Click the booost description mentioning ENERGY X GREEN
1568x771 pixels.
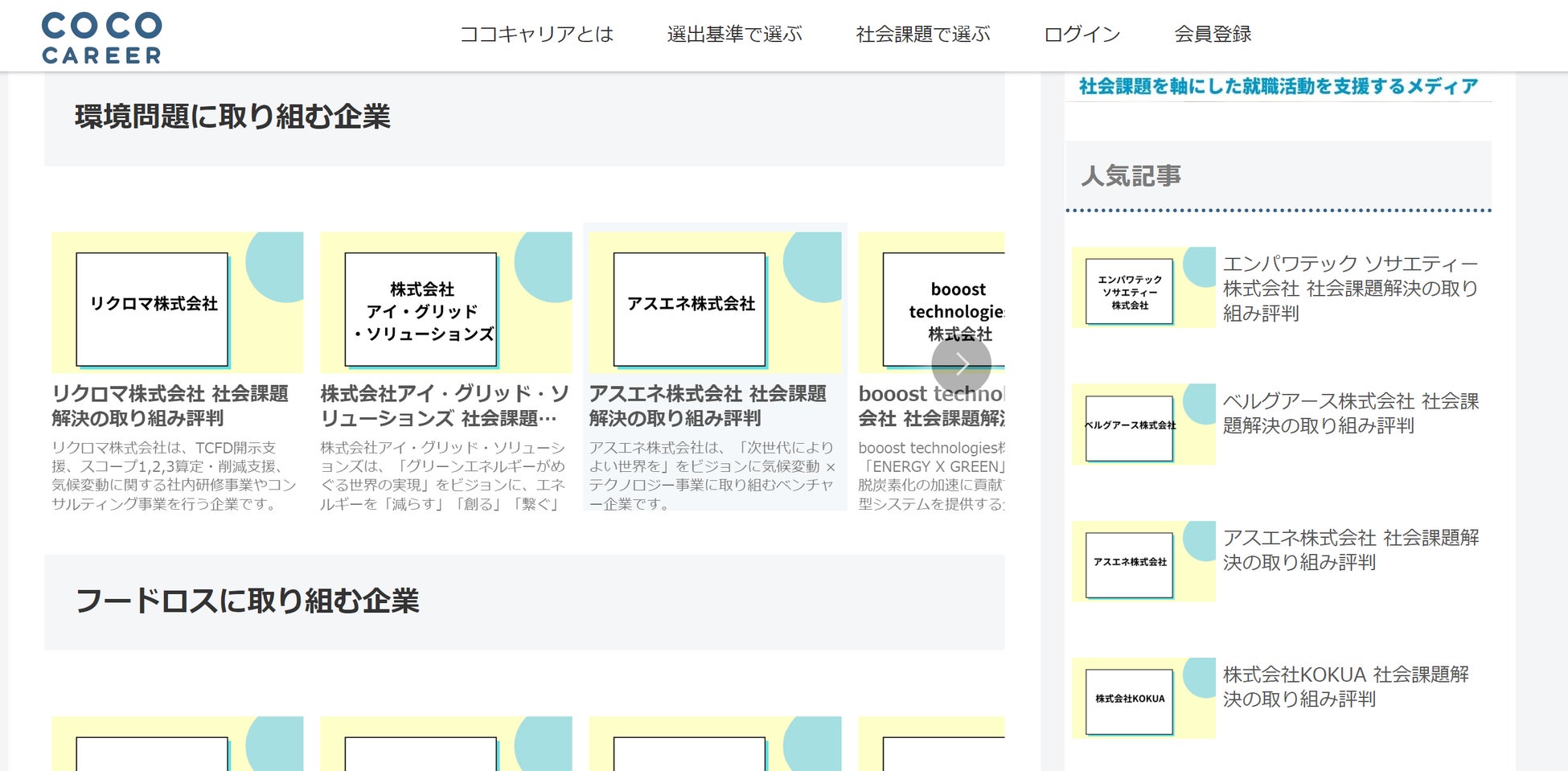931,475
